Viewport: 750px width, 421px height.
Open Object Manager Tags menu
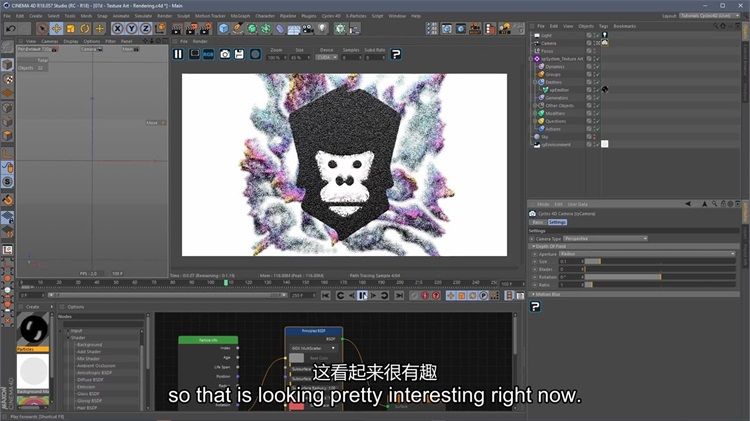pos(604,26)
